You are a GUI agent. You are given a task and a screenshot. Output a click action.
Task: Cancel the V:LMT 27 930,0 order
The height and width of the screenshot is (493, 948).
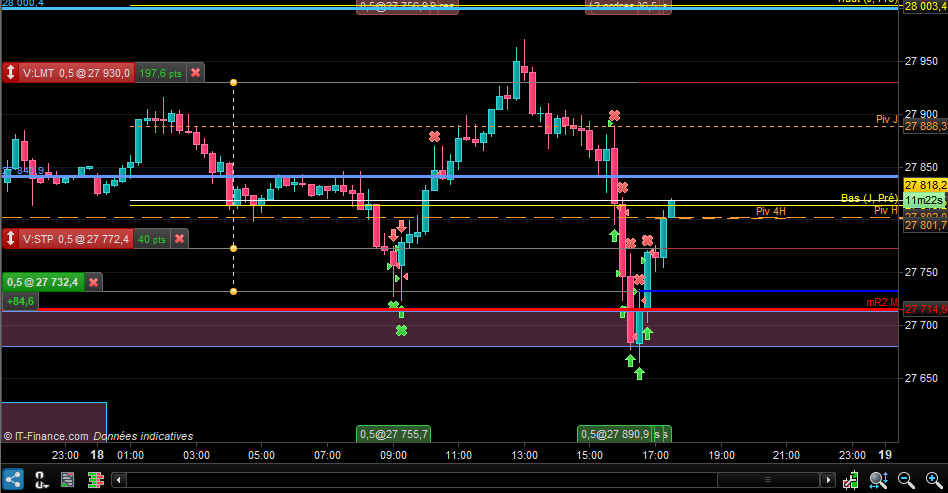(x=195, y=73)
